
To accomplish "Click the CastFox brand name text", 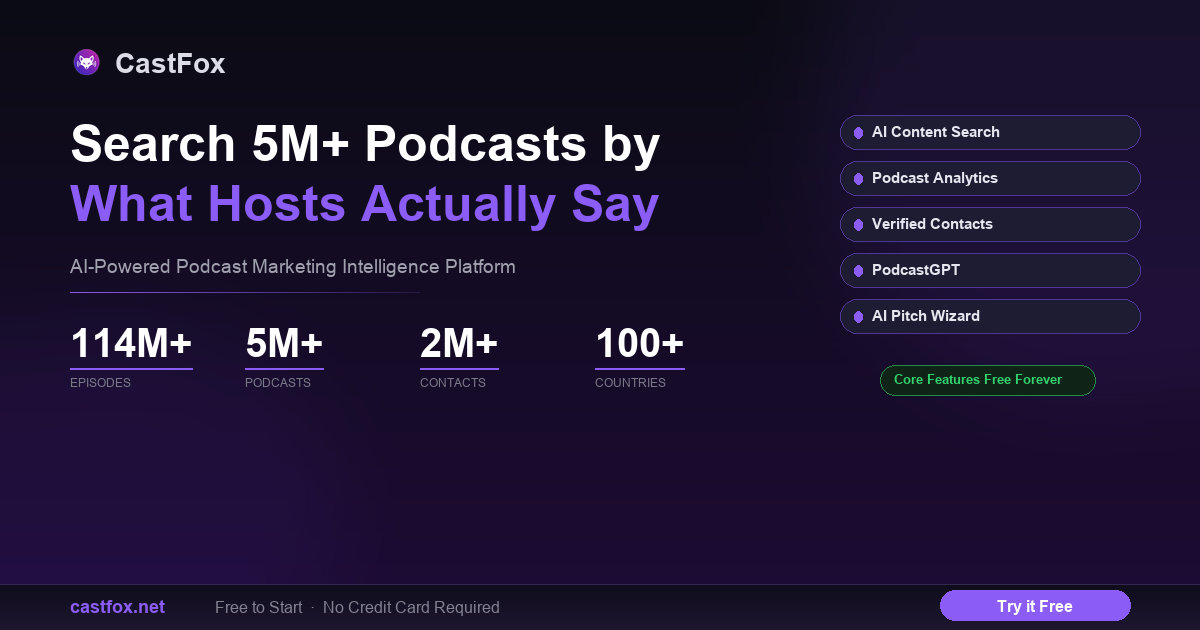I will click(x=170, y=64).
